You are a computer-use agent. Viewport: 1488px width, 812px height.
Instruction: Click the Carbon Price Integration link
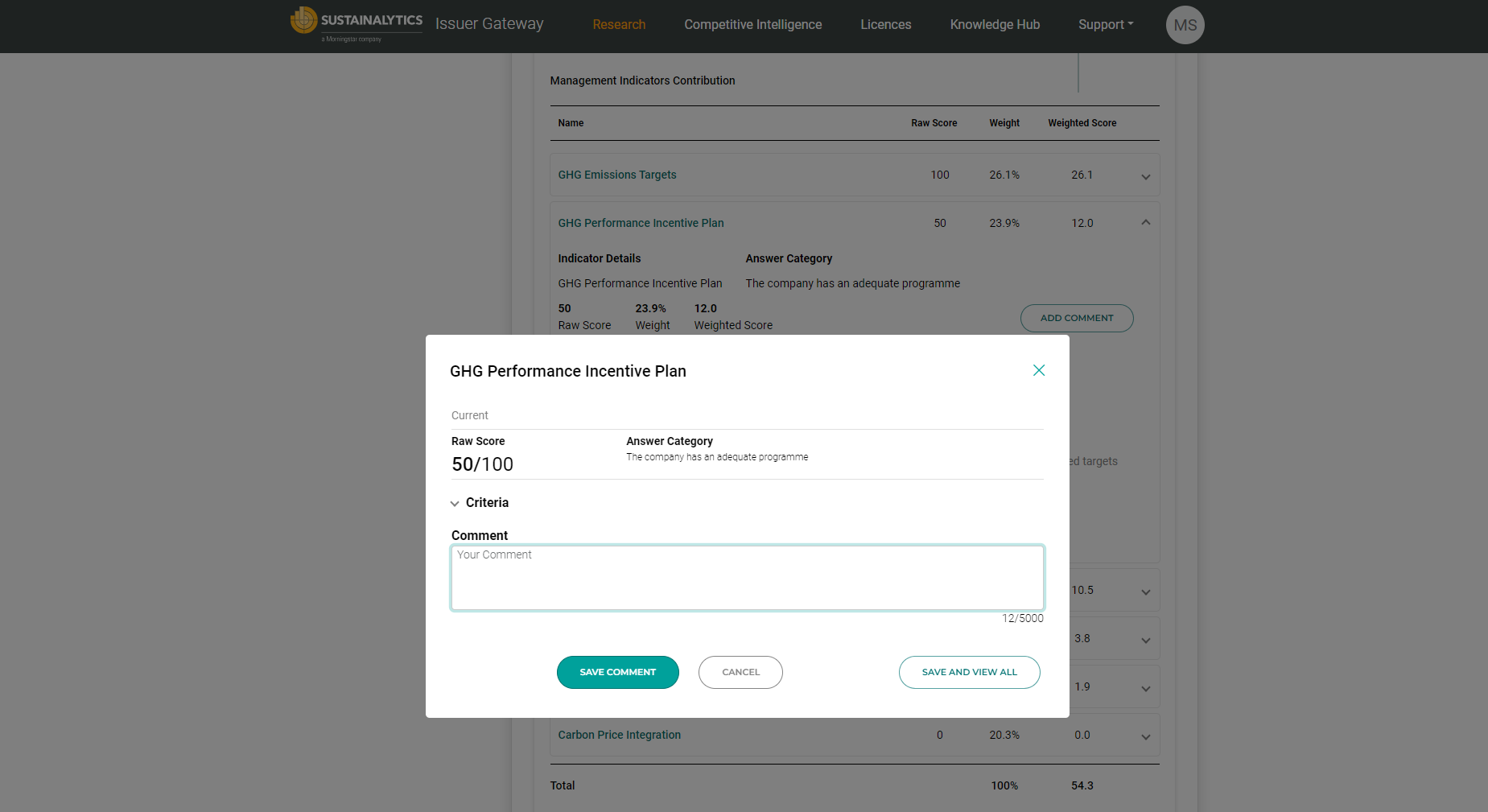619,735
